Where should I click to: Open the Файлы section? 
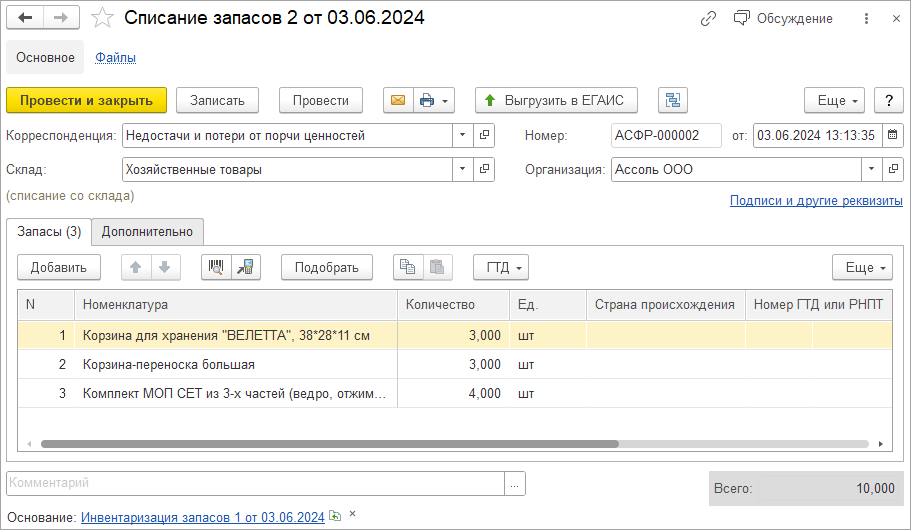(115, 58)
